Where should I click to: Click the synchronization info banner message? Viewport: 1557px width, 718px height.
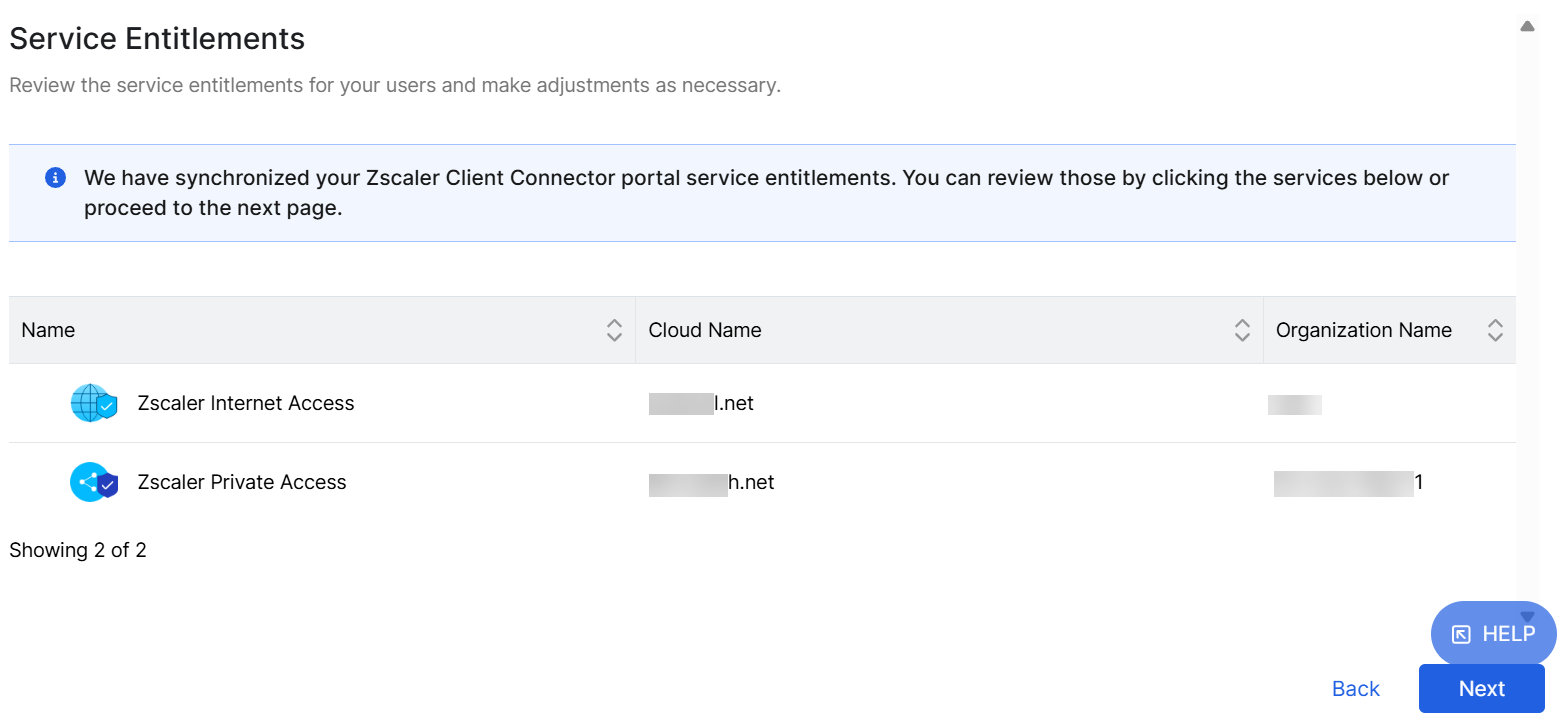point(766,193)
